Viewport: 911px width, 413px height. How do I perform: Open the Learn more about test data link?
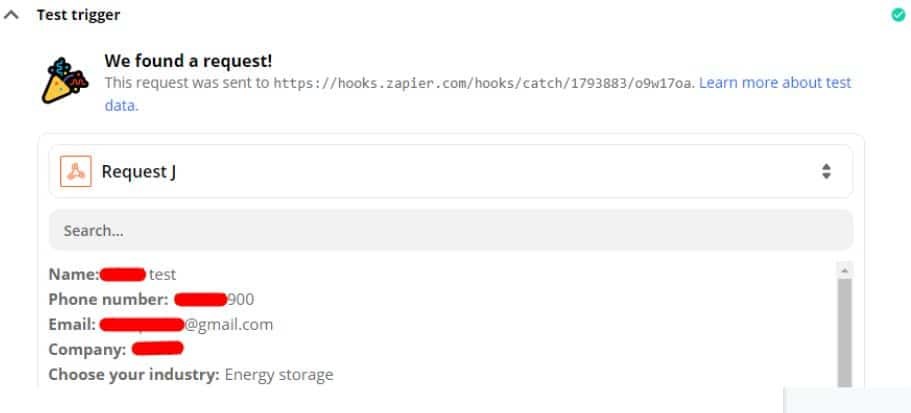[x=478, y=94]
